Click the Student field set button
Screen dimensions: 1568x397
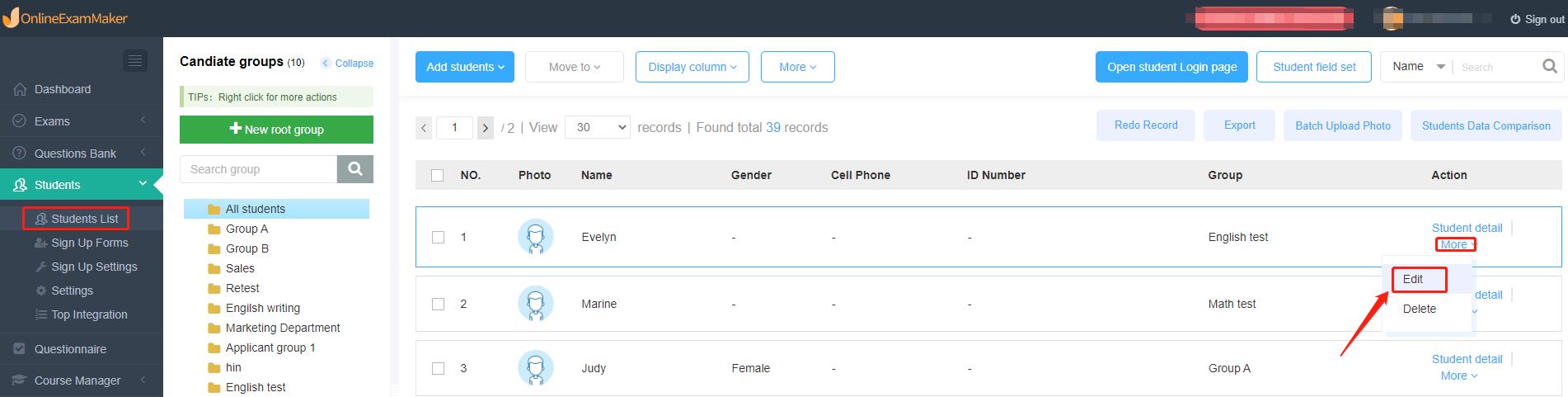tap(1314, 67)
